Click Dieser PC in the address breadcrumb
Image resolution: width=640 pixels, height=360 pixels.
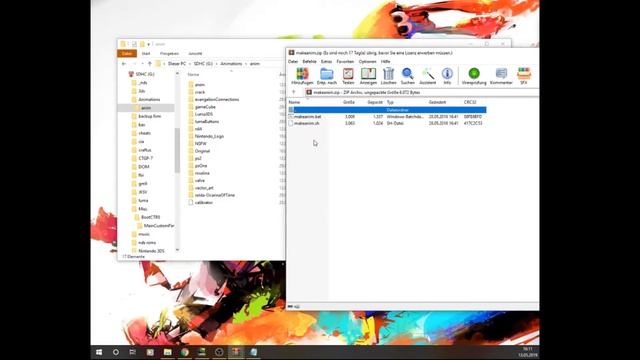coord(177,64)
